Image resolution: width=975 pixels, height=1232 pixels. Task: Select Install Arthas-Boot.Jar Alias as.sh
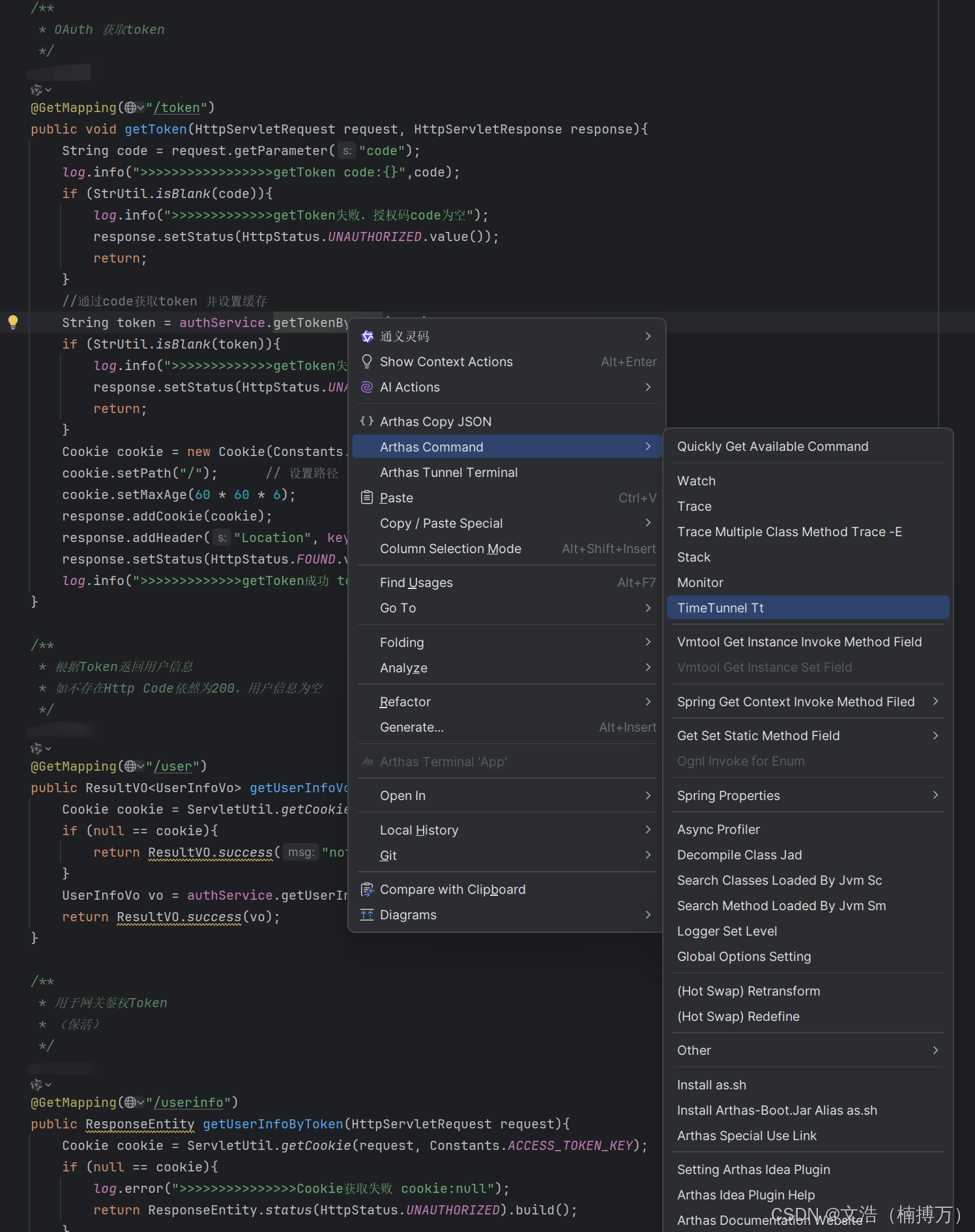[x=808, y=1110]
